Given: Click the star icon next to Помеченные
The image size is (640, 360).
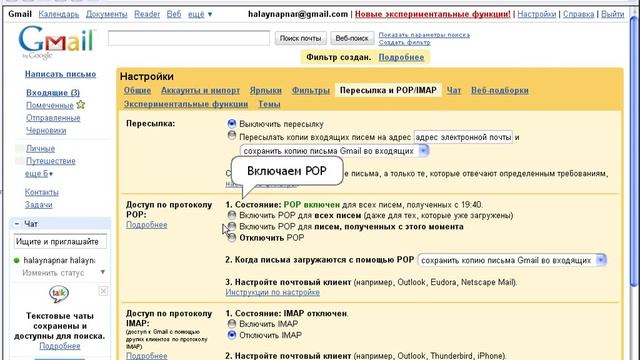Looking at the screenshot, I should coord(81,105).
